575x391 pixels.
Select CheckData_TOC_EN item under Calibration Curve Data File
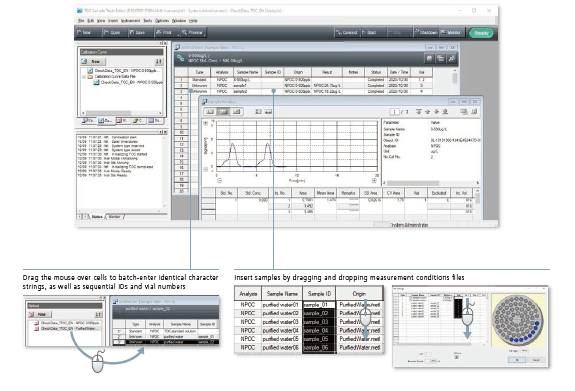coord(128,83)
